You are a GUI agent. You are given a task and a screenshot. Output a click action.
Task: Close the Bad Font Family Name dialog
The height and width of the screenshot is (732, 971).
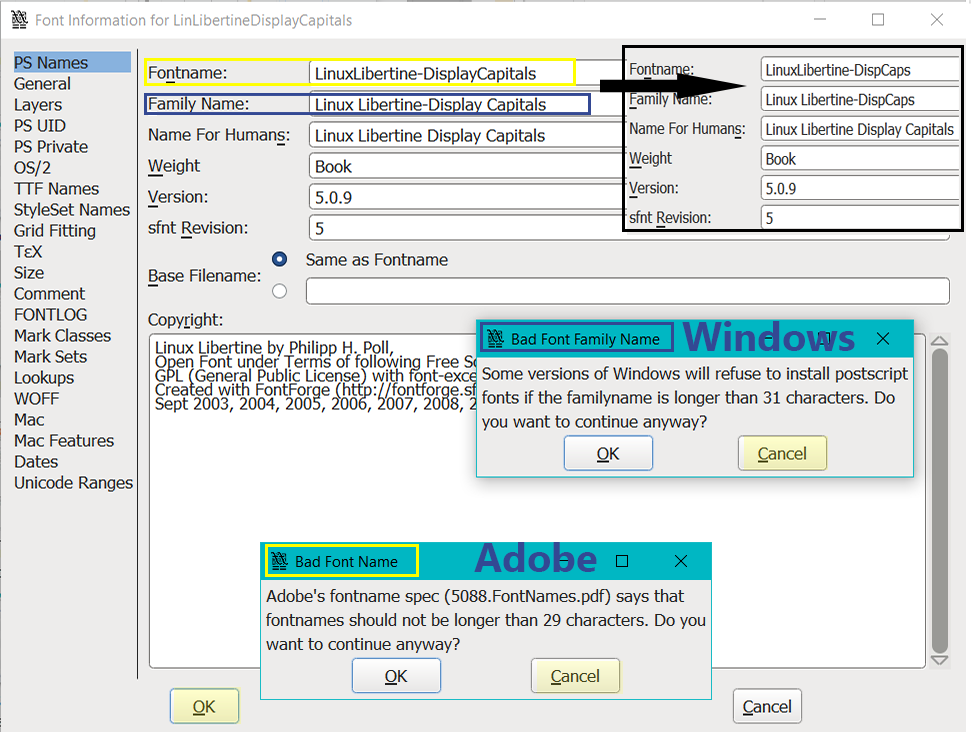coord(882,339)
